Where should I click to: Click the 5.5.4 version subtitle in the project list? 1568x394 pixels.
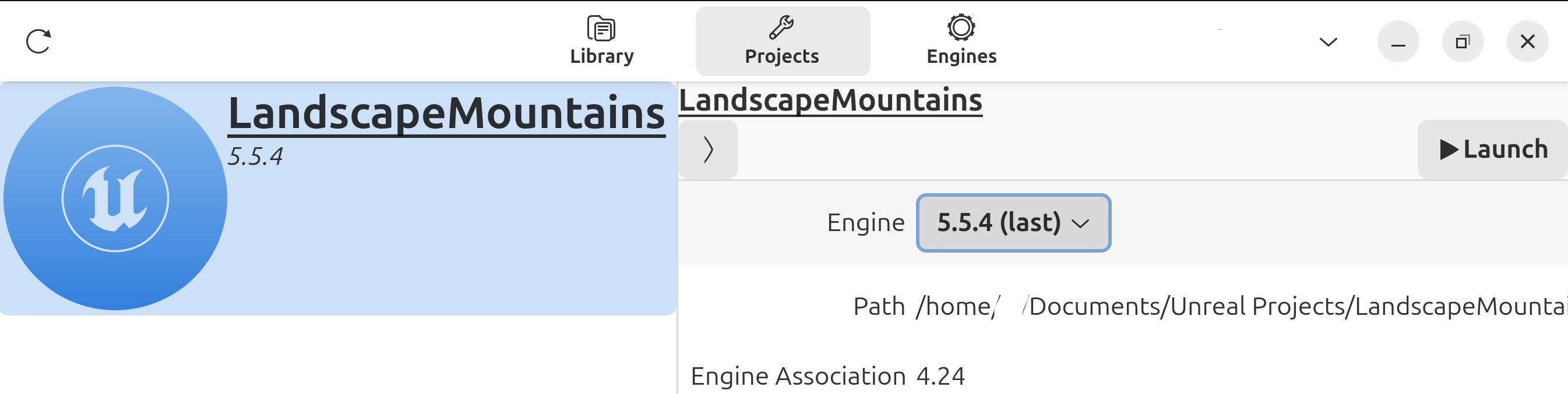[255, 157]
